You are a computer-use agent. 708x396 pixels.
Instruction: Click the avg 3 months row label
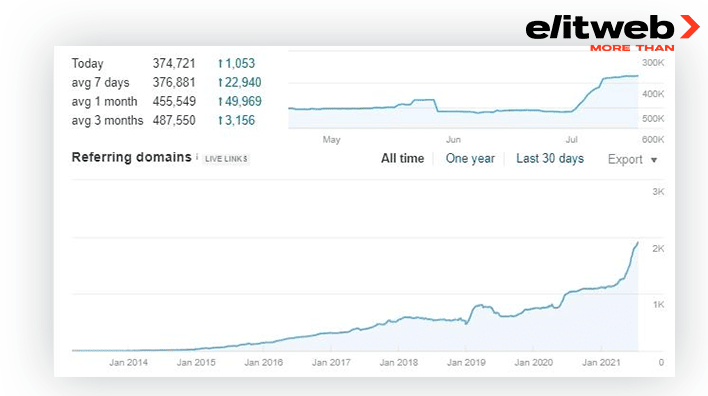107,120
